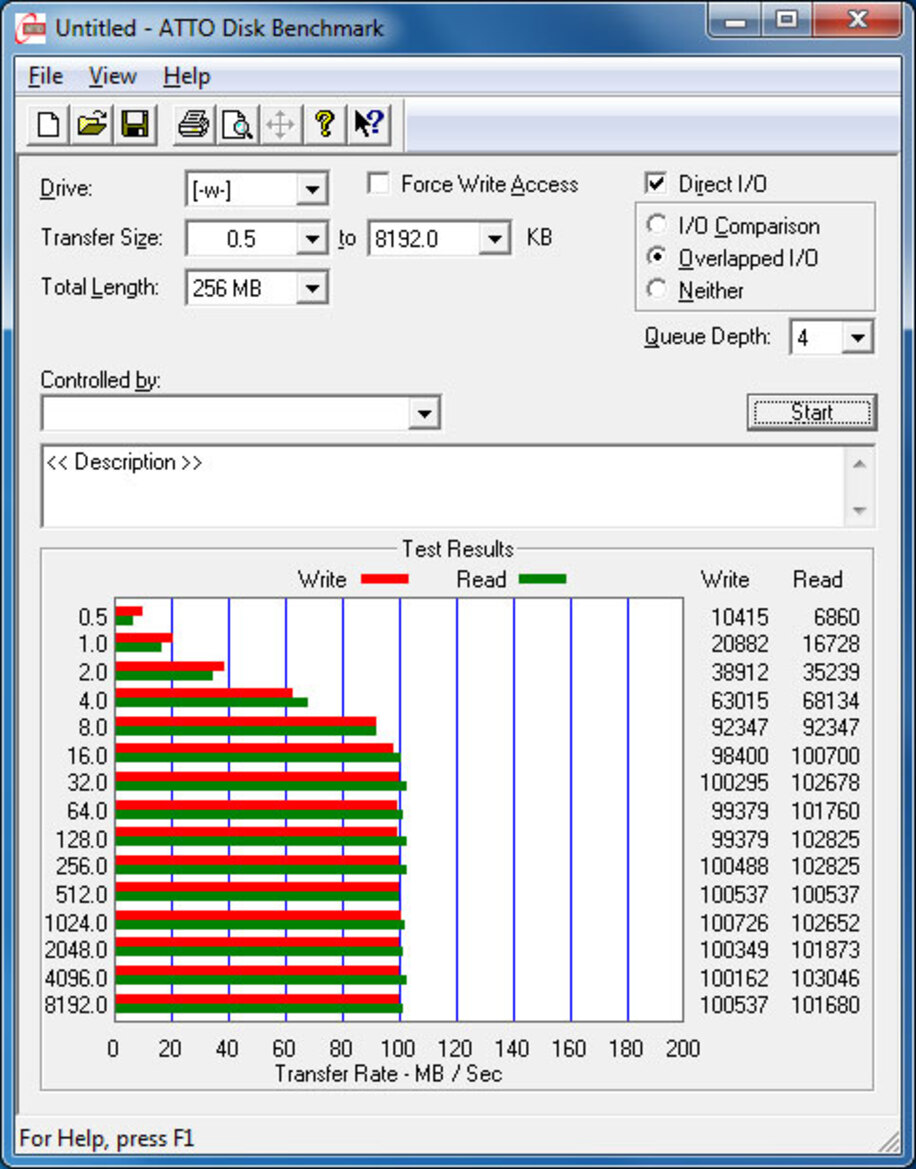Click the red Write legend swatch

coord(385,579)
